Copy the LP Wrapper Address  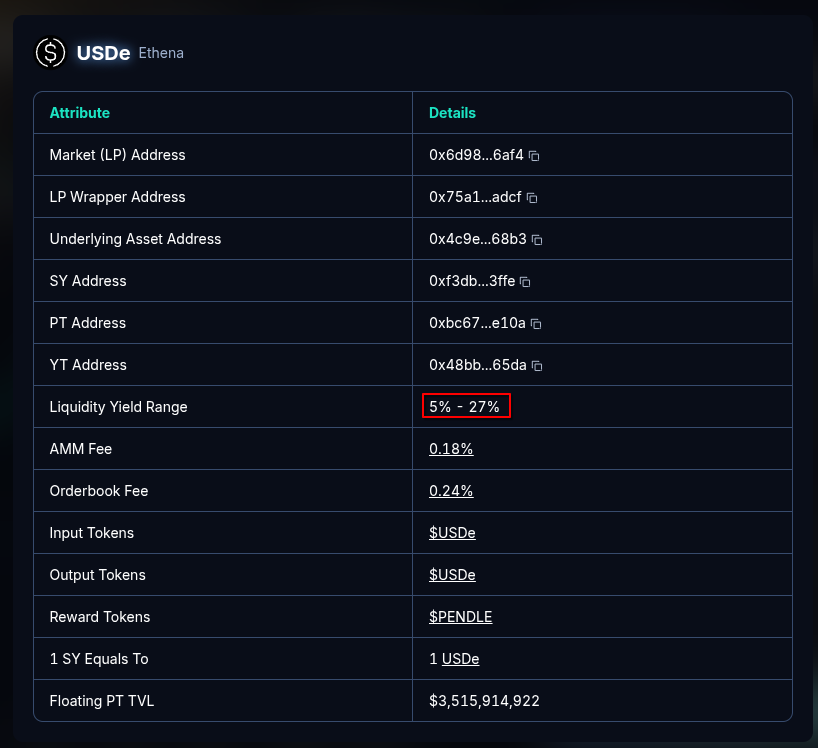[x=532, y=198]
